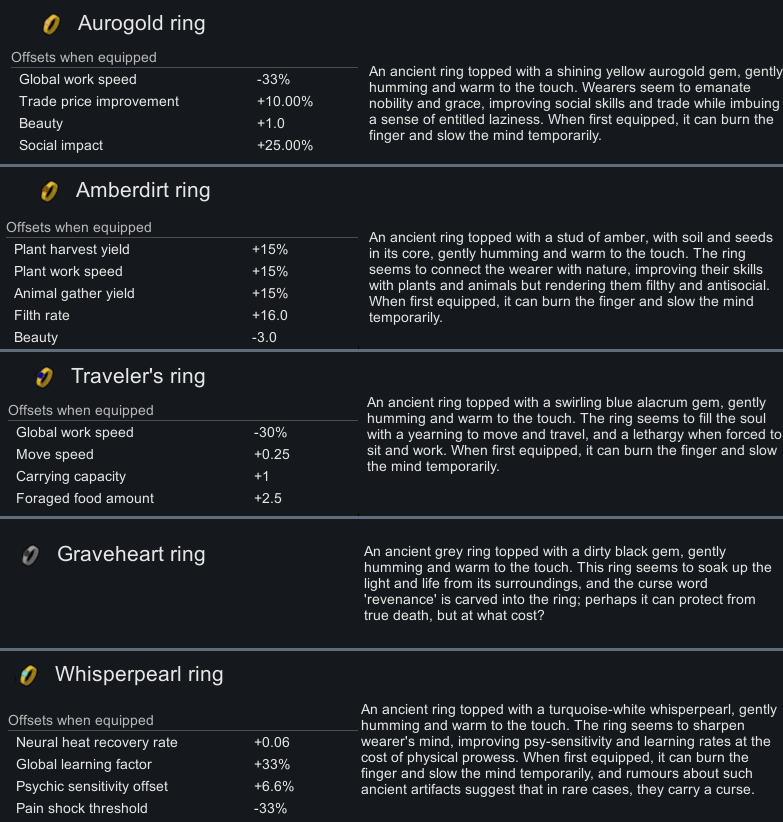Click the Traveler's ring heading

coord(138,376)
